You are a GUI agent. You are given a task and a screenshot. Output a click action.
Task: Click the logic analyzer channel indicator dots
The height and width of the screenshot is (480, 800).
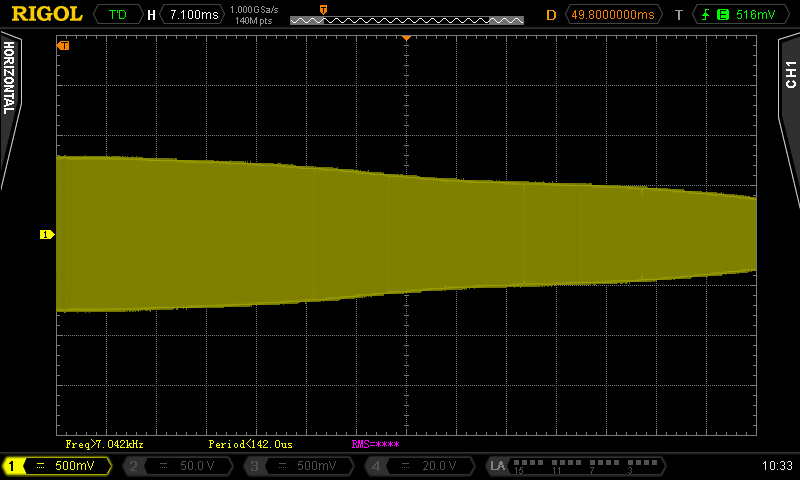click(x=585, y=463)
